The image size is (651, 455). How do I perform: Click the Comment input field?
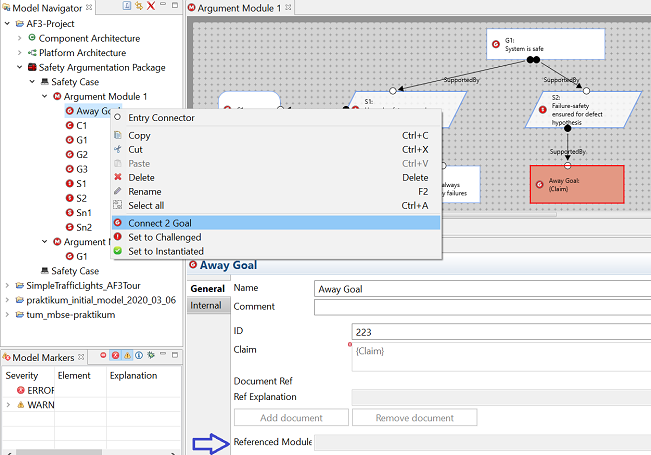click(482, 307)
